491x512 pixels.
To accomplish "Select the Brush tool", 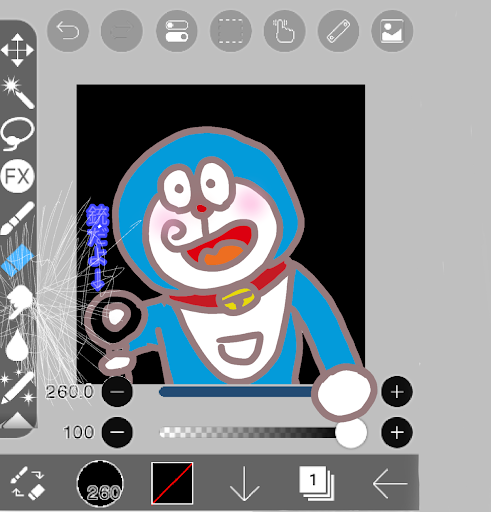I will (x=17, y=218).
